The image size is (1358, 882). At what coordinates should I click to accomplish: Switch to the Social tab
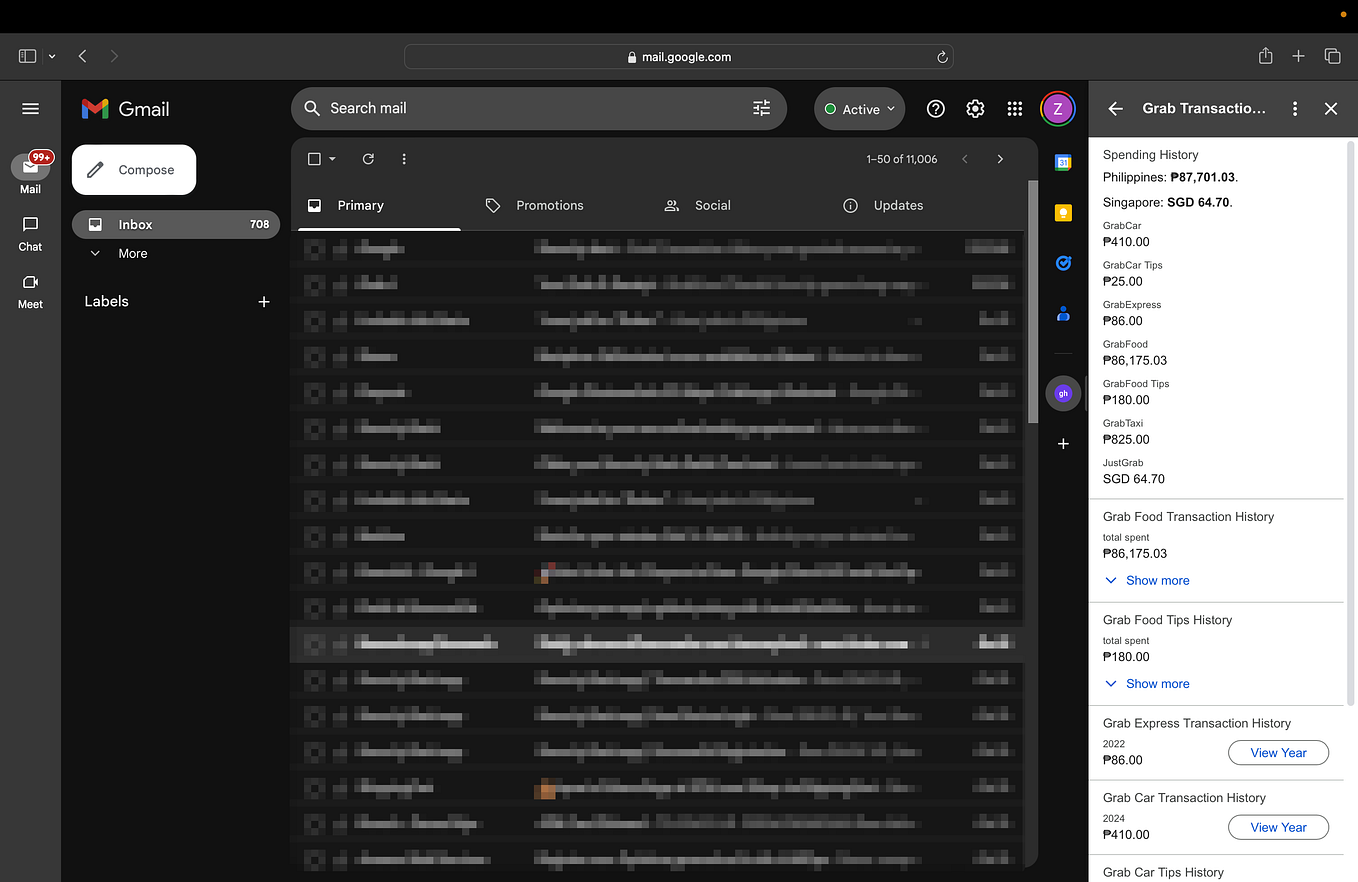[712, 205]
